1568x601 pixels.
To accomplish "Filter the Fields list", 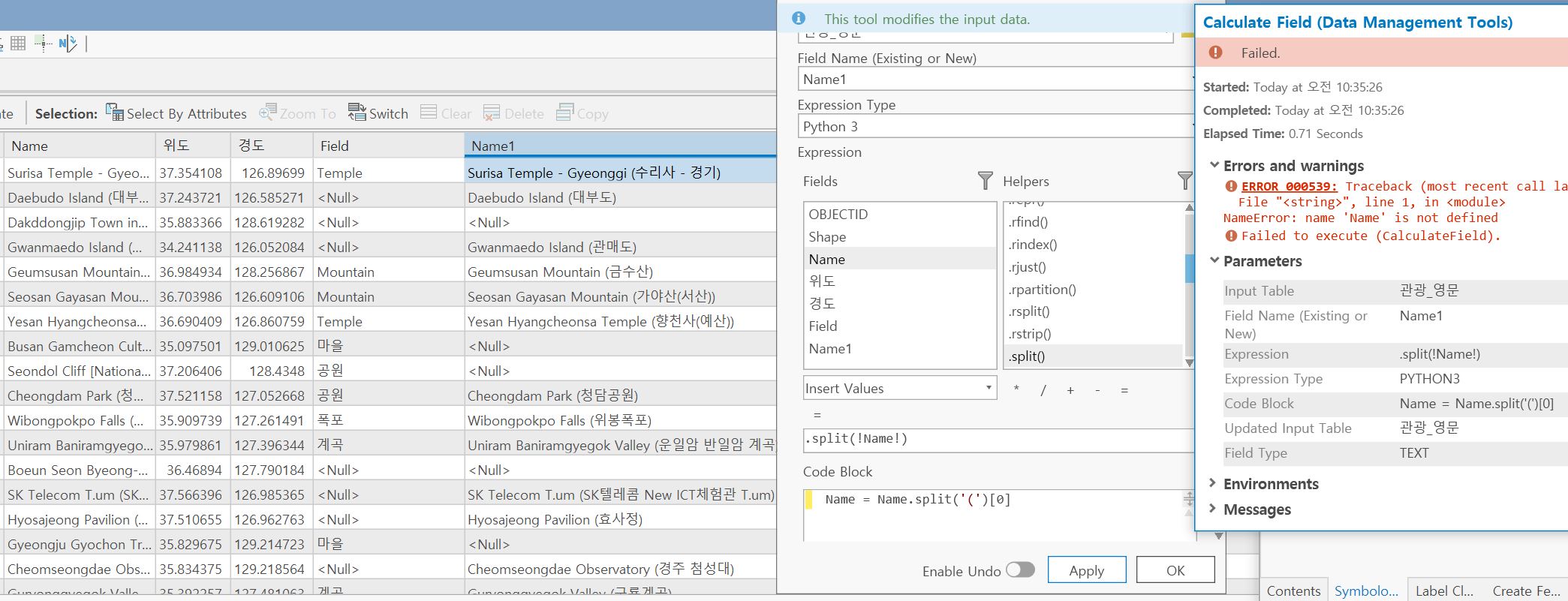I will coord(986,181).
